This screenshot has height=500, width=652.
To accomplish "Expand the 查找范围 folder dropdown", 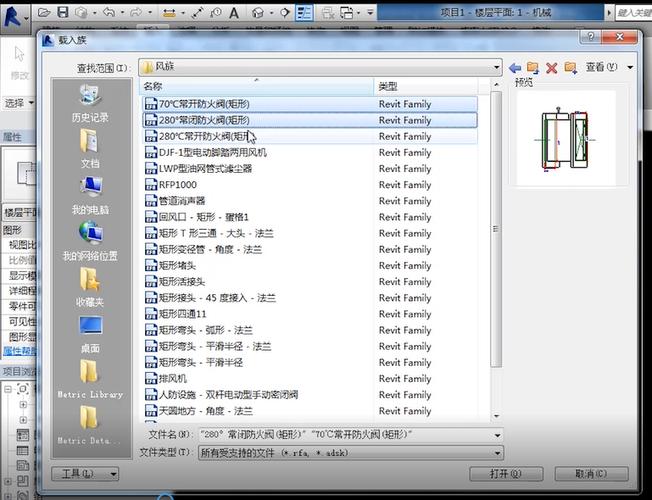I will coord(496,67).
